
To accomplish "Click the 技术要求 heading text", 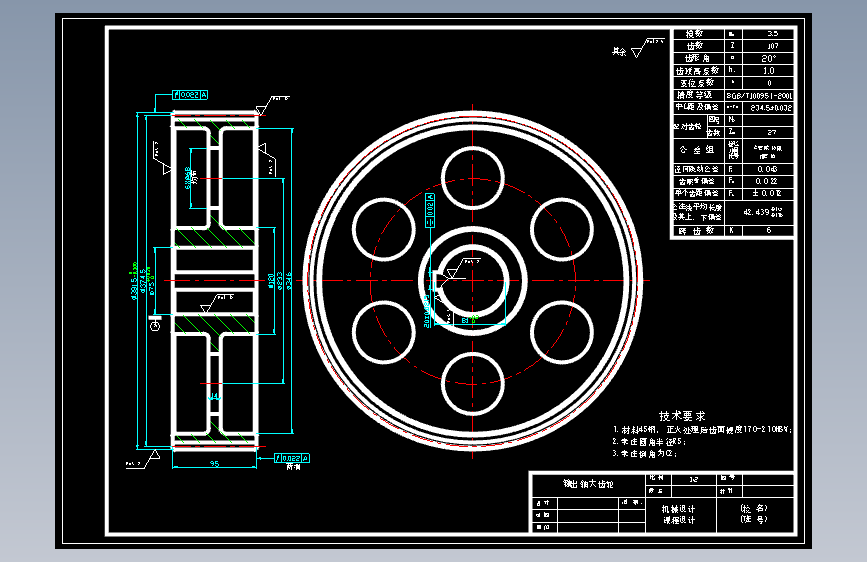I will click(x=682, y=415).
